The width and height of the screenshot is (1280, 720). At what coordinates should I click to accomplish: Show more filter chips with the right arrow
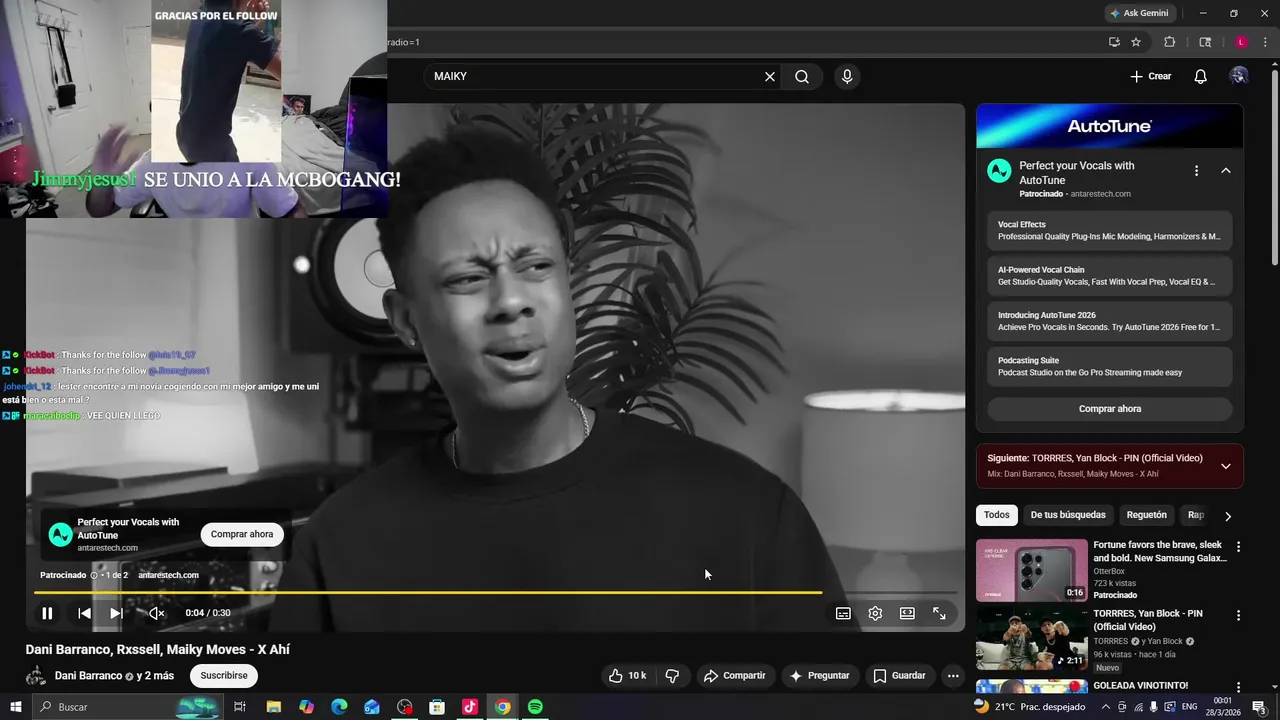click(1228, 516)
